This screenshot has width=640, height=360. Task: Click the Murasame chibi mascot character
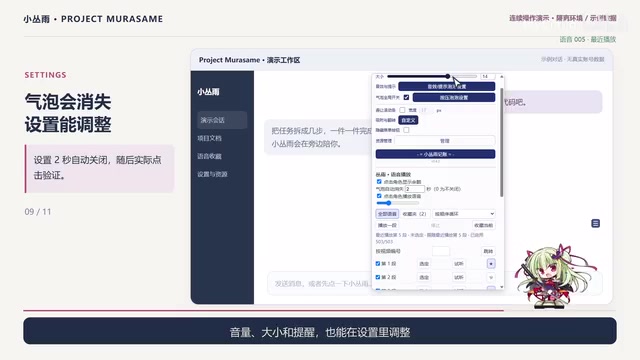[556, 276]
